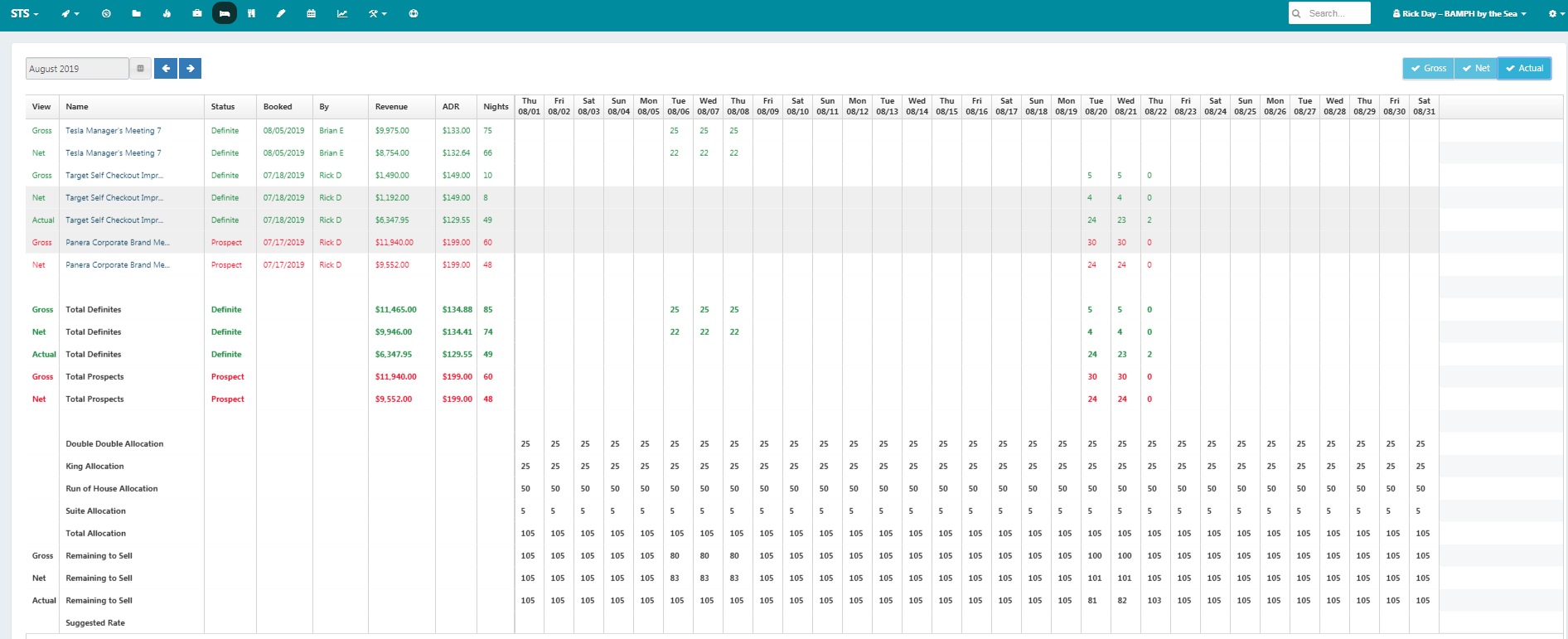The image size is (1568, 639).
Task: Click the life ring help icon
Action: tap(414, 13)
